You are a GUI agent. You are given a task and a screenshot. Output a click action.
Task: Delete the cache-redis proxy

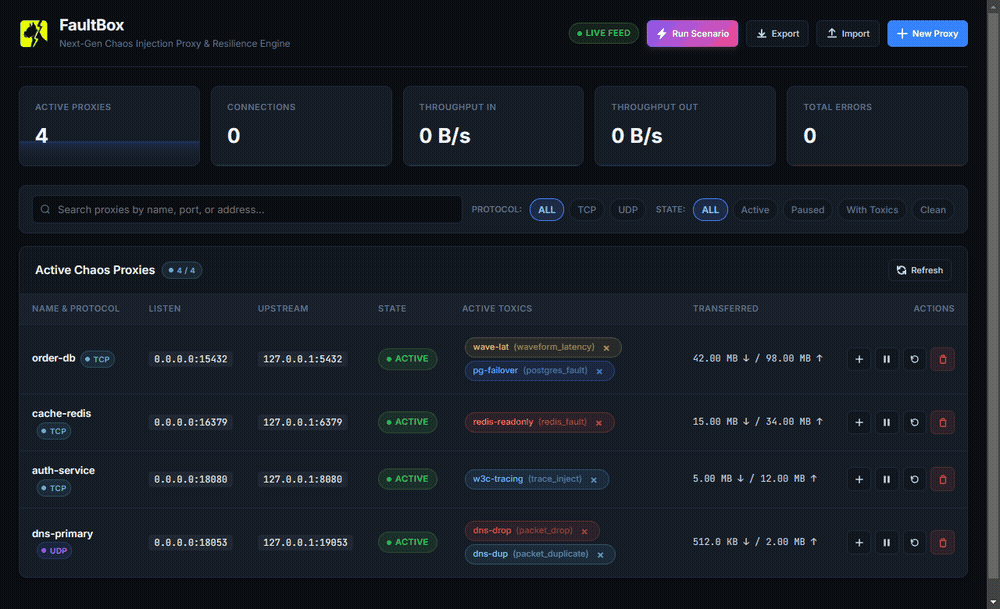[x=943, y=422]
